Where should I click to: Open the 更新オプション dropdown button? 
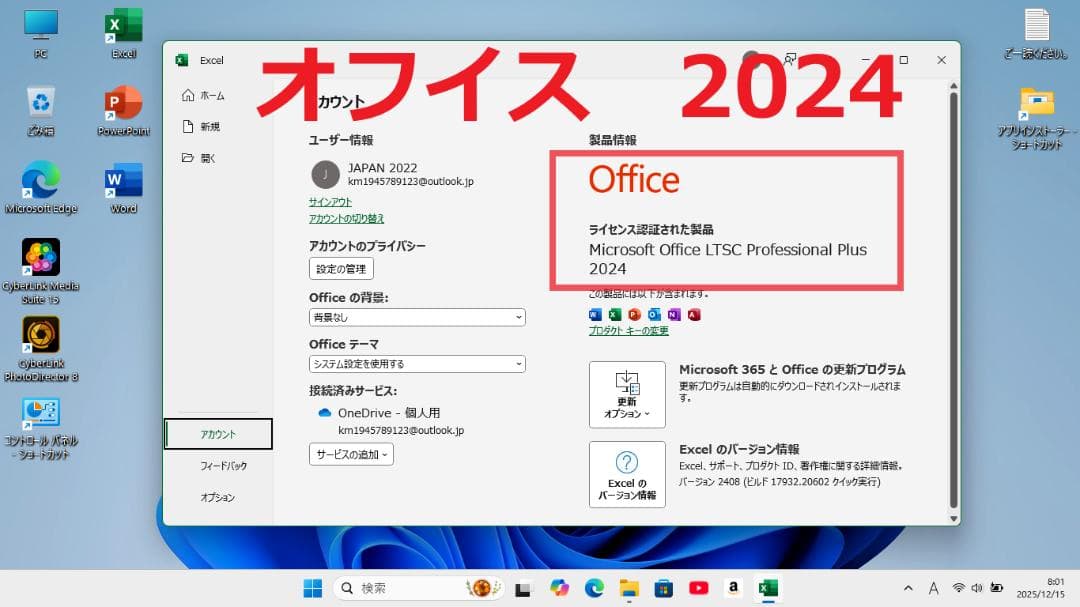point(627,395)
